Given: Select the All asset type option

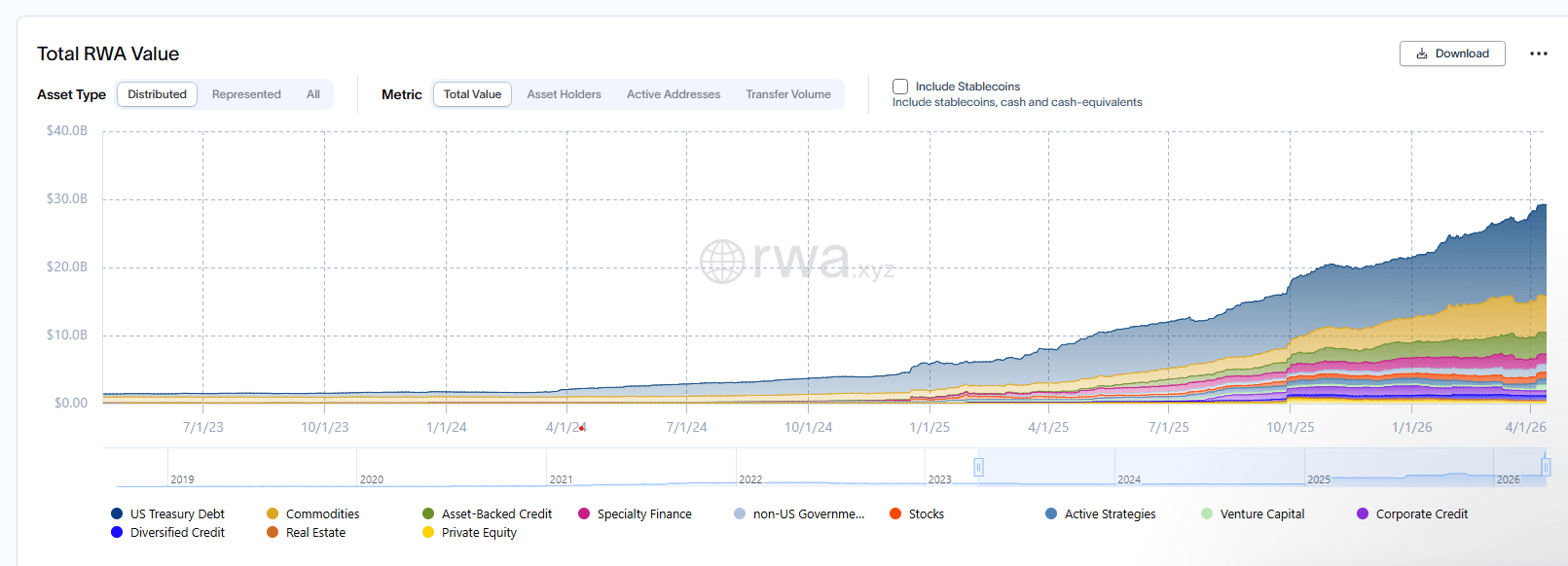Looking at the screenshot, I should tap(312, 94).
